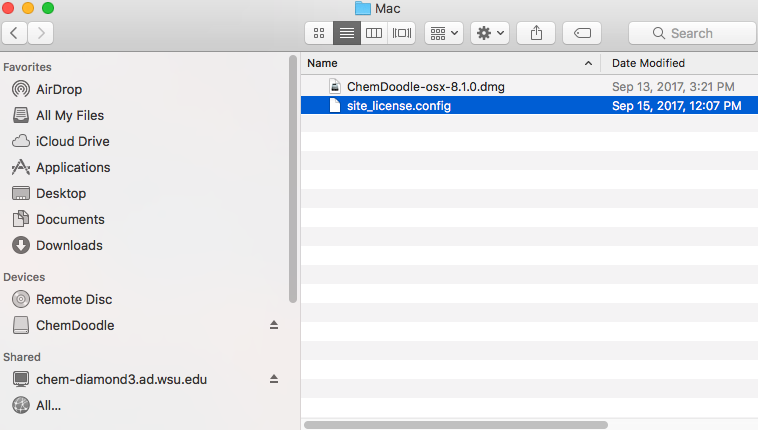Click the Share toolbar icon
Viewport: 758px width, 430px height.
click(536, 33)
